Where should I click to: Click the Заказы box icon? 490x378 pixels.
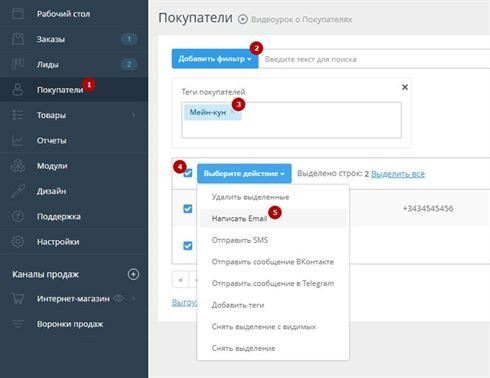(x=18, y=39)
